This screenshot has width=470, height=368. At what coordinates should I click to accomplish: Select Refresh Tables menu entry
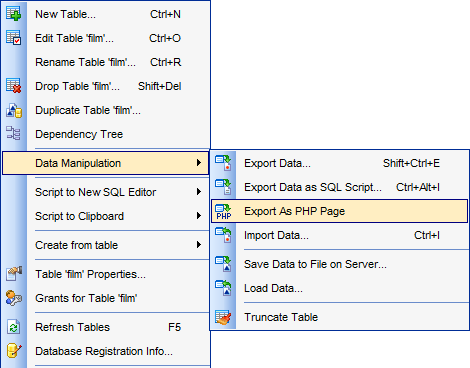point(106,327)
